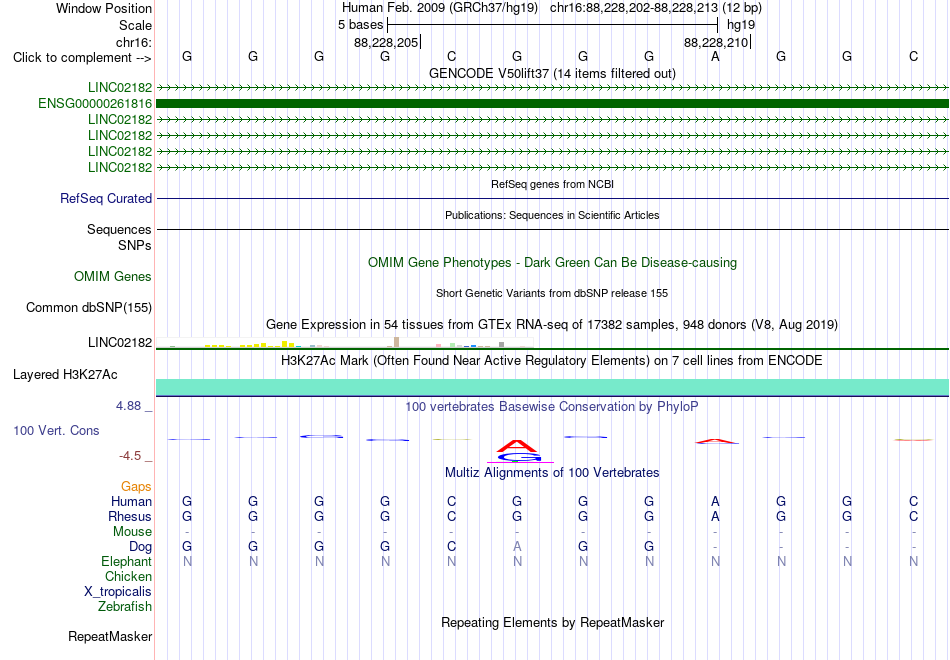
Task: Open the RepeatMasker track label
Action: (x=110, y=637)
